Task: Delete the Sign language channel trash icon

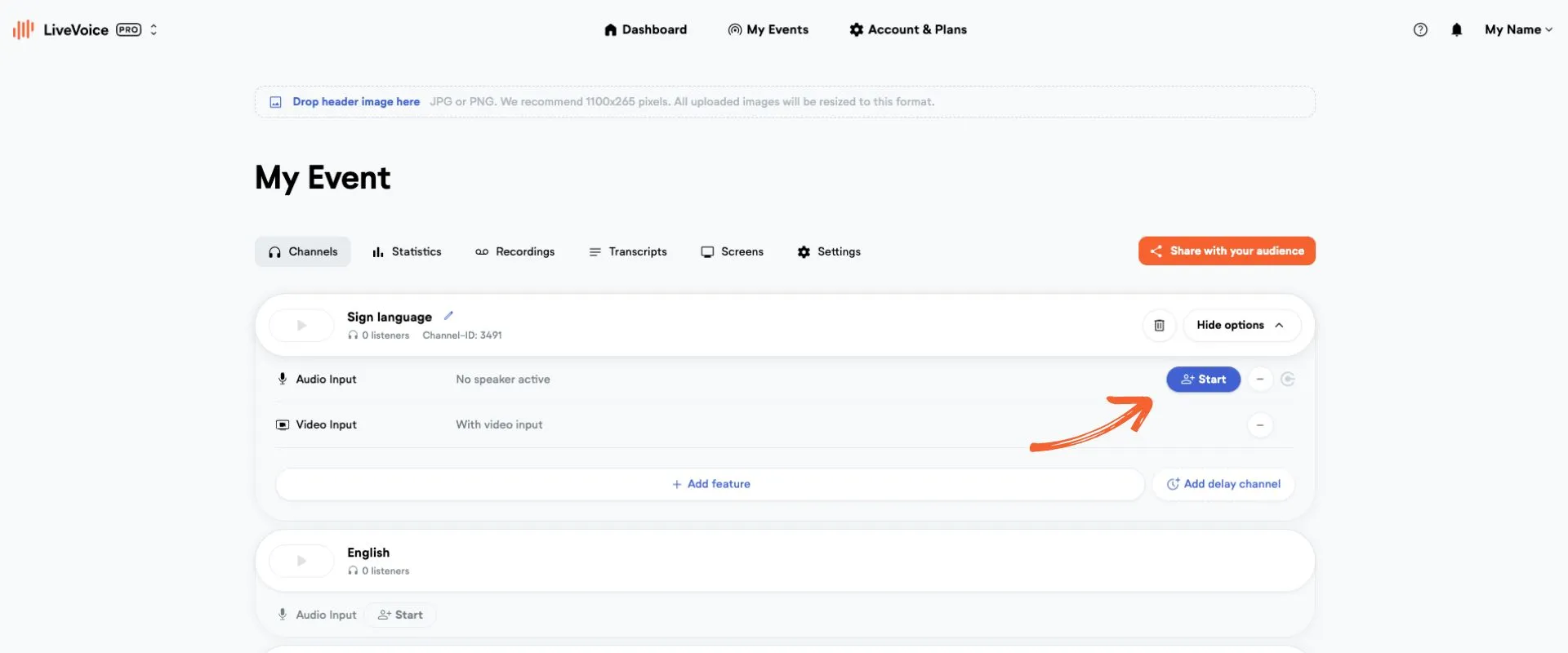Action: [x=1159, y=325]
